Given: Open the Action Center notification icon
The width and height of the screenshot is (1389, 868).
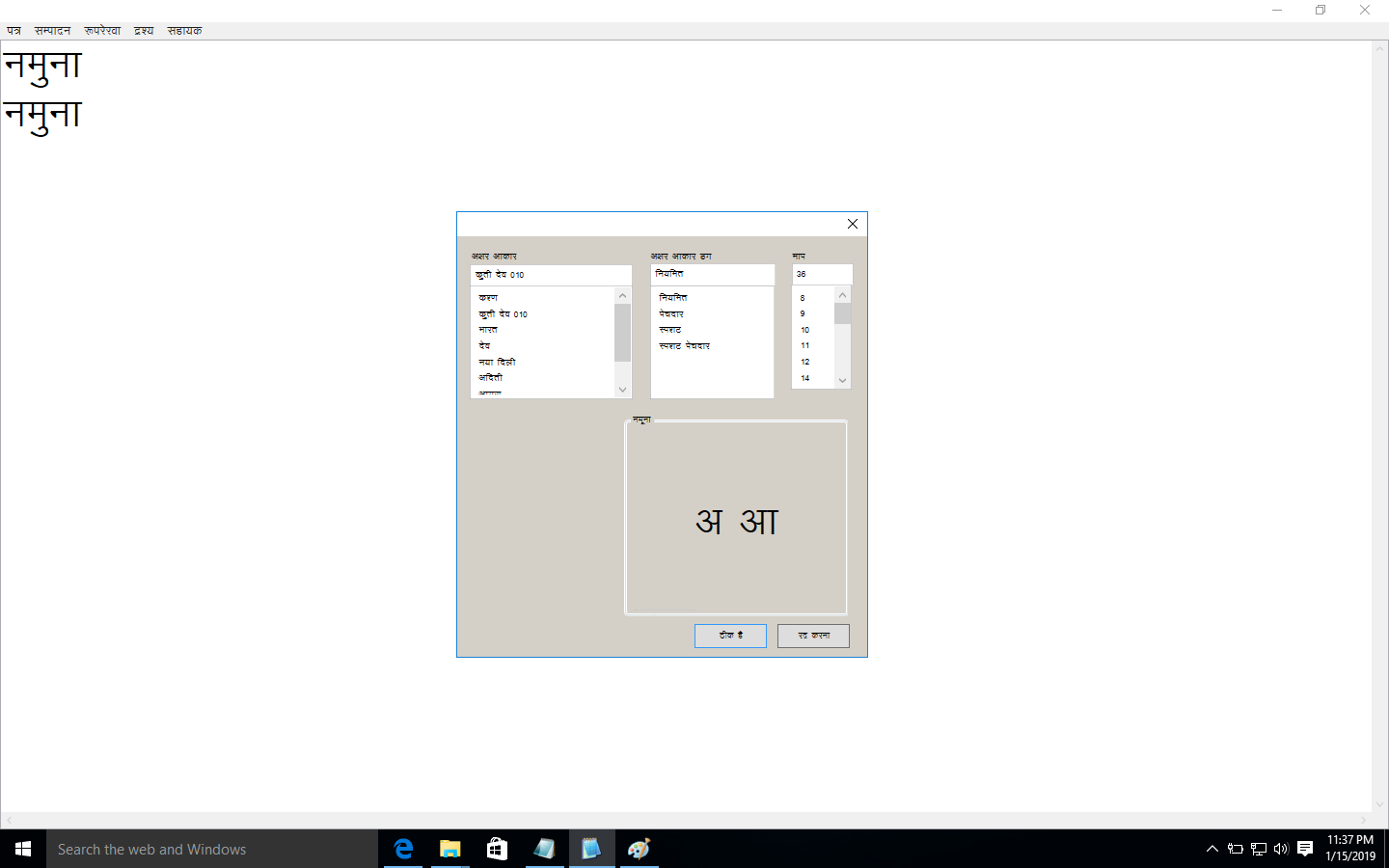Looking at the screenshot, I should click(x=1305, y=849).
